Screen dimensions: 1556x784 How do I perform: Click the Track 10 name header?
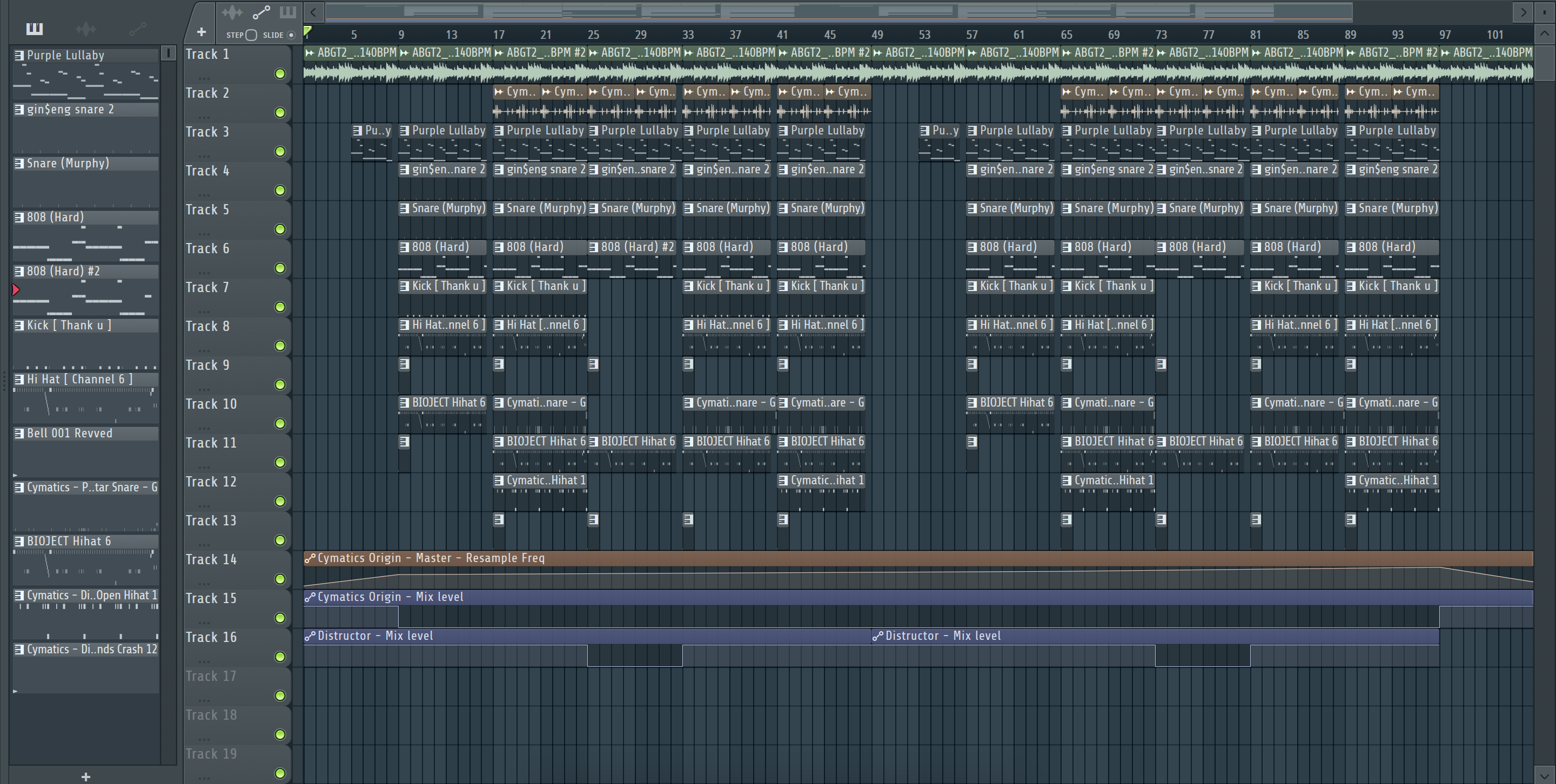(211, 404)
